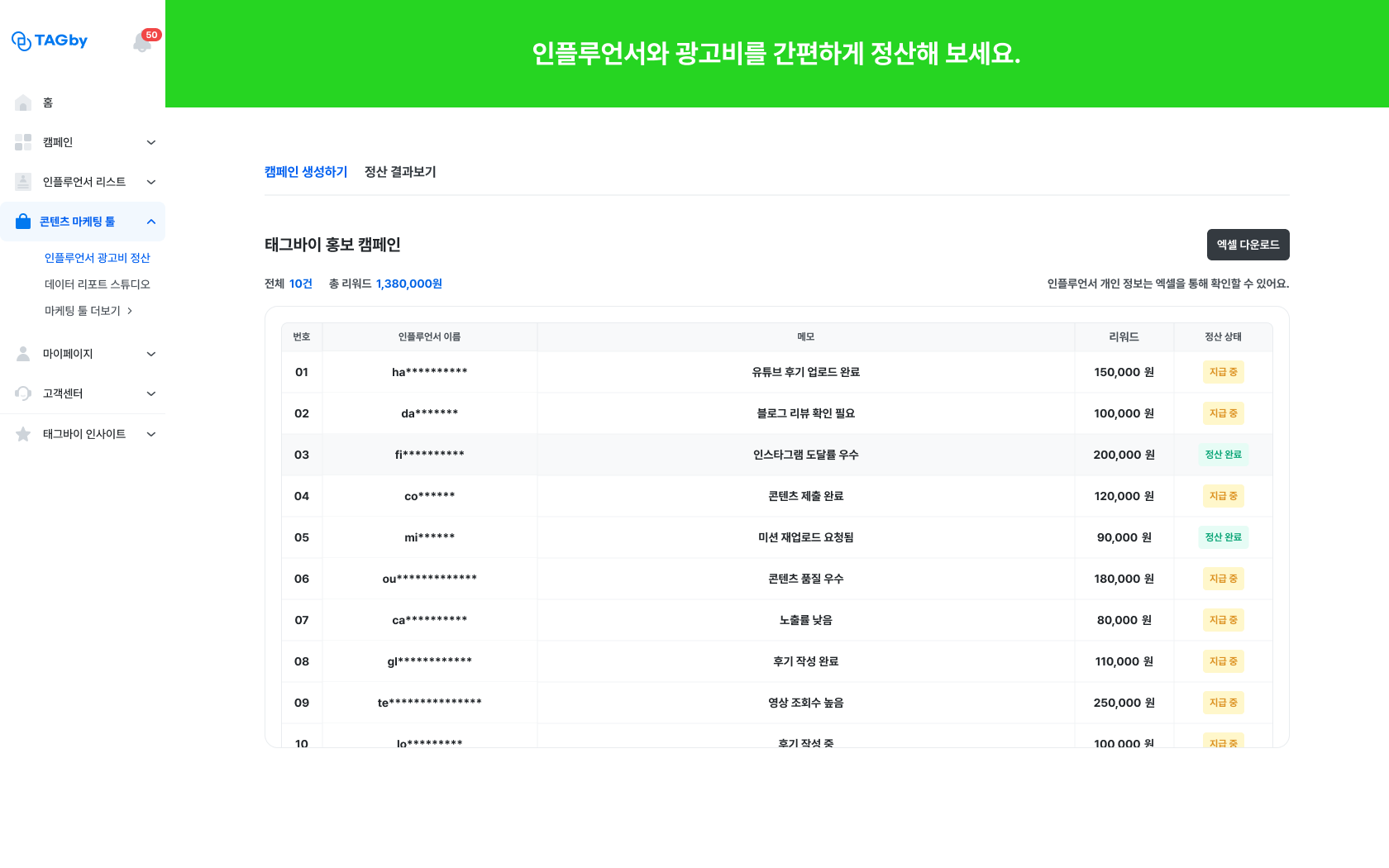Click the 전체 10건 count
The image size is (1389, 868).
pyautogui.click(x=289, y=284)
